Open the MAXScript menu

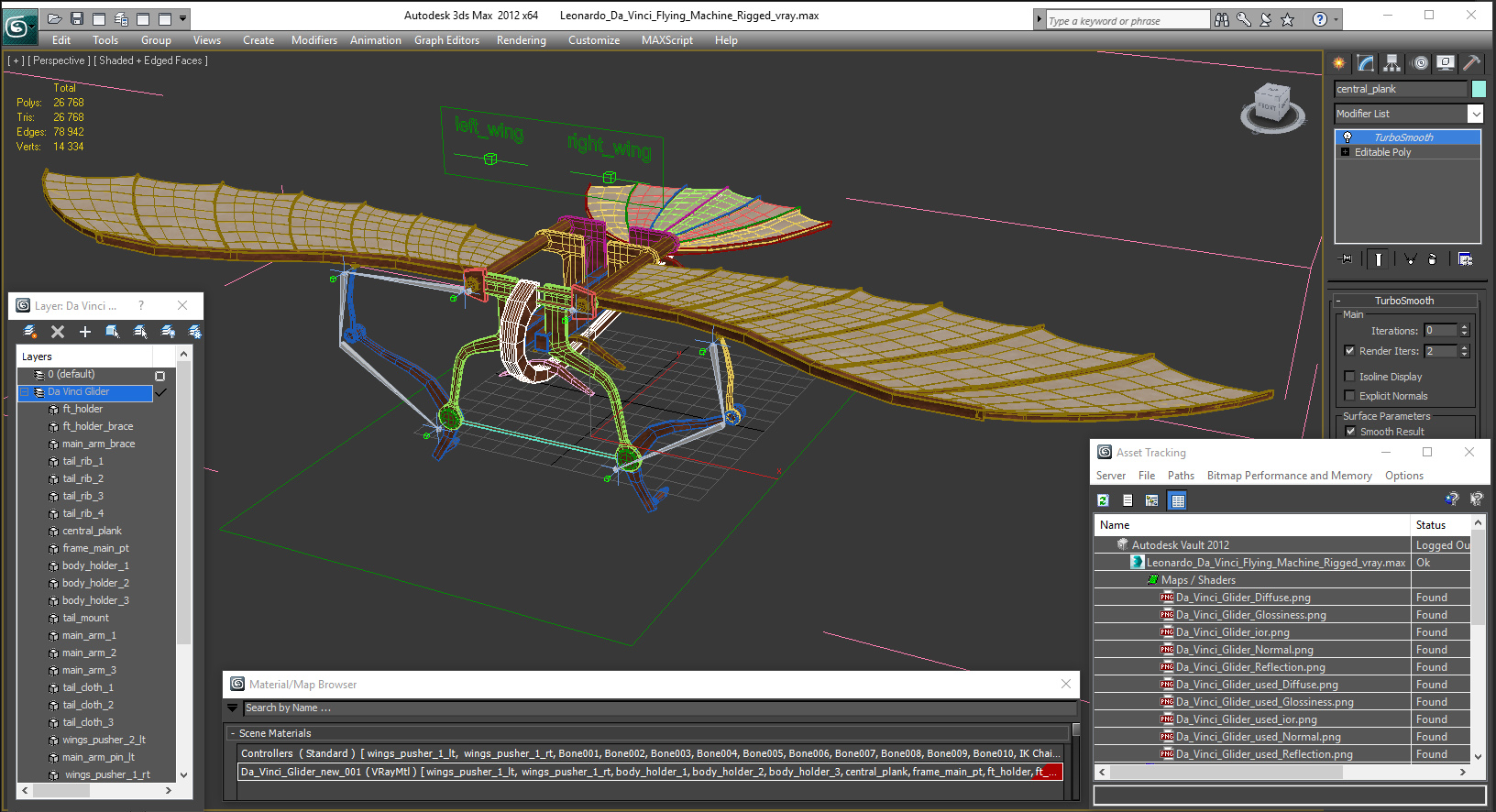(667, 40)
